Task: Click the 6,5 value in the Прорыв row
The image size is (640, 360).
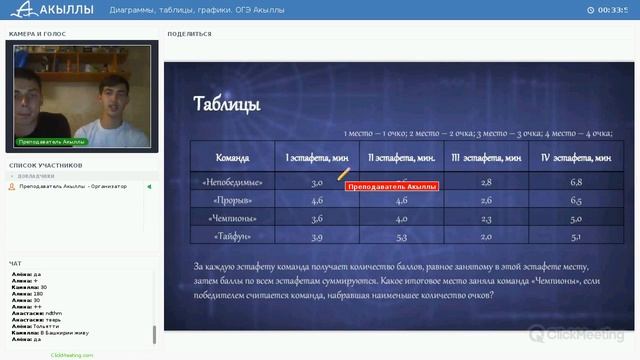Action: 576,200
